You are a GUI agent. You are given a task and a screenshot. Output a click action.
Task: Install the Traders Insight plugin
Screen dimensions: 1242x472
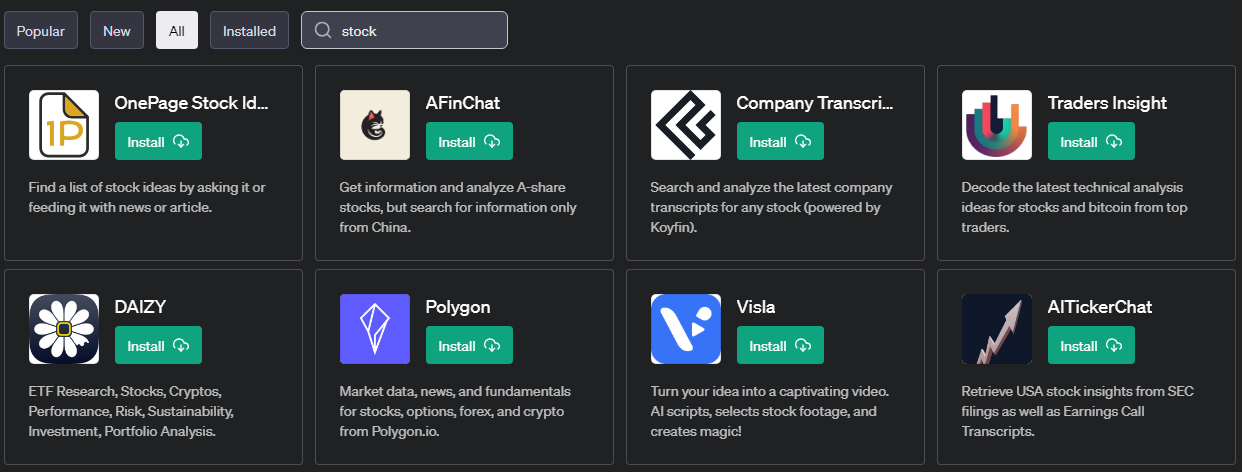[1091, 141]
